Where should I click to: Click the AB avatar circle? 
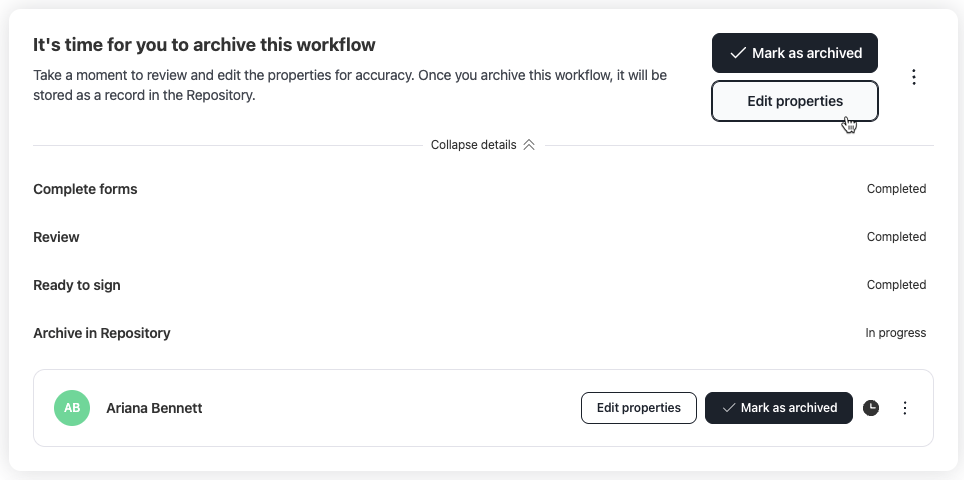72,407
